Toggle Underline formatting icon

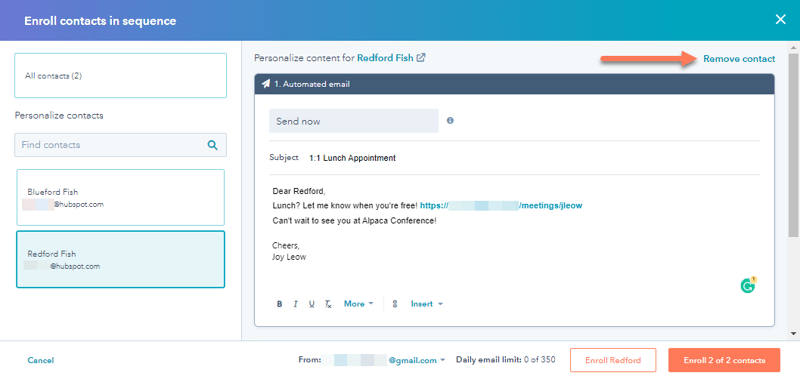311,304
